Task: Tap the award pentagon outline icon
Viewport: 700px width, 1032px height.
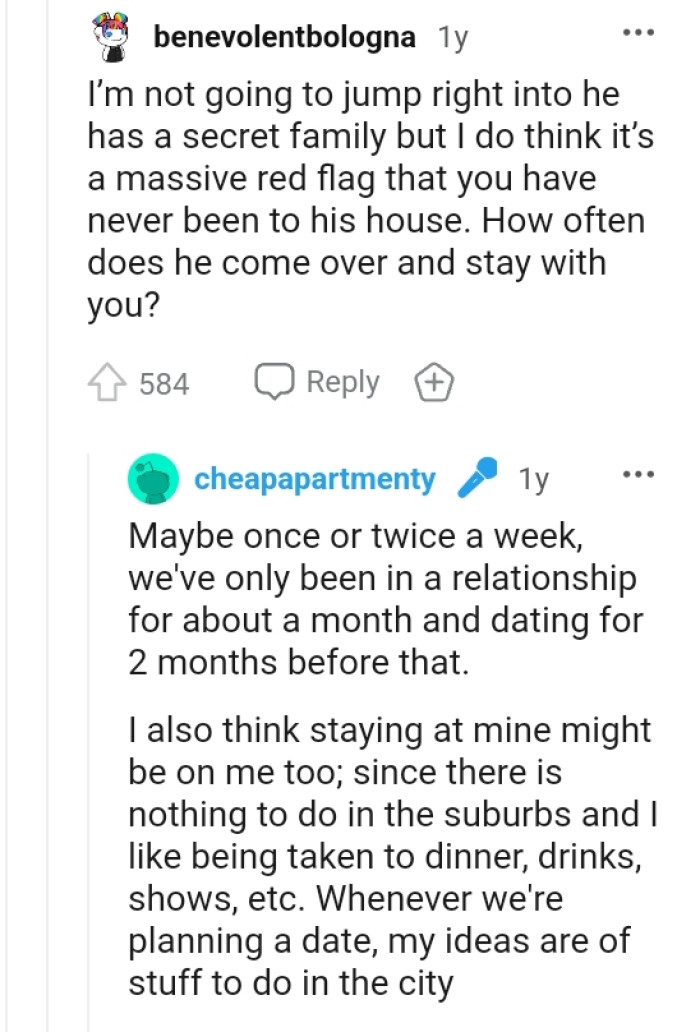Action: [x=434, y=381]
